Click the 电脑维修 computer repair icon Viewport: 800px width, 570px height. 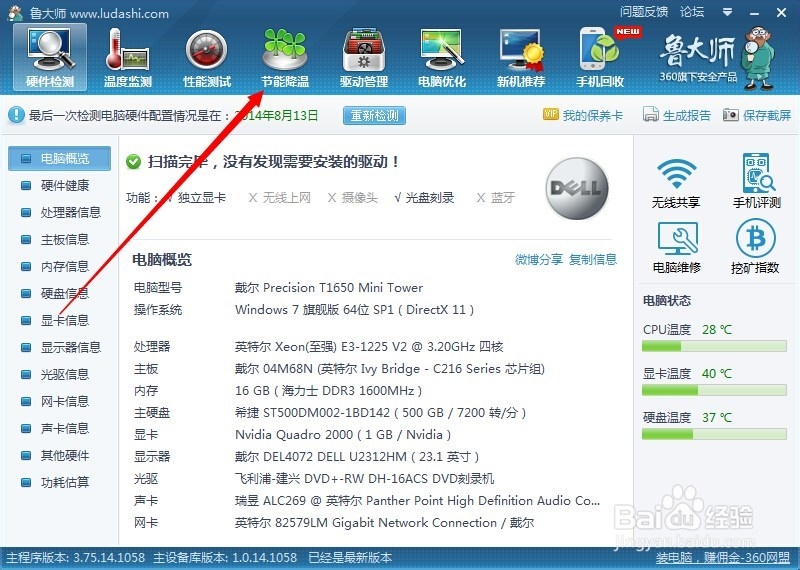(x=677, y=247)
